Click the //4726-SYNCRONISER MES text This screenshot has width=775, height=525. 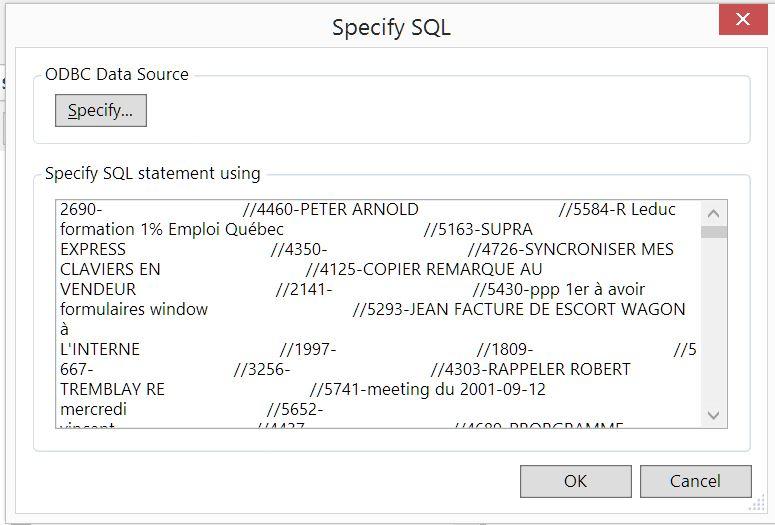coord(570,249)
